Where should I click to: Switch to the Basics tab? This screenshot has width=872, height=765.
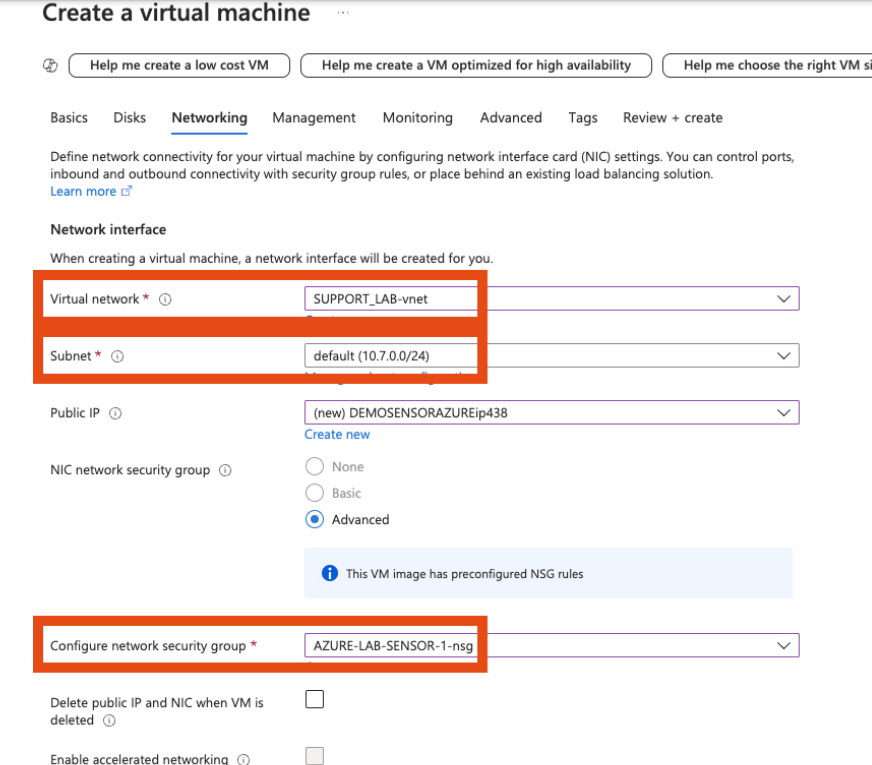[69, 118]
